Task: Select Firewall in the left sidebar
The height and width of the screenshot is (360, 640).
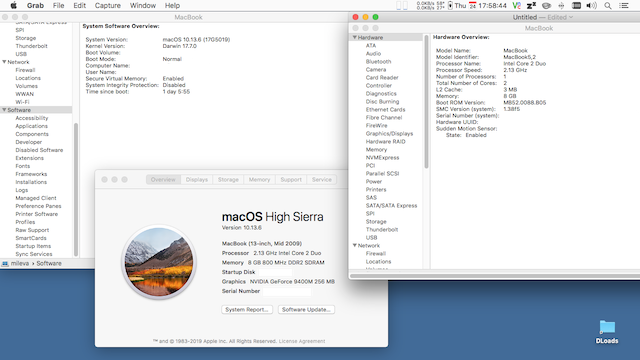Action: (25, 70)
